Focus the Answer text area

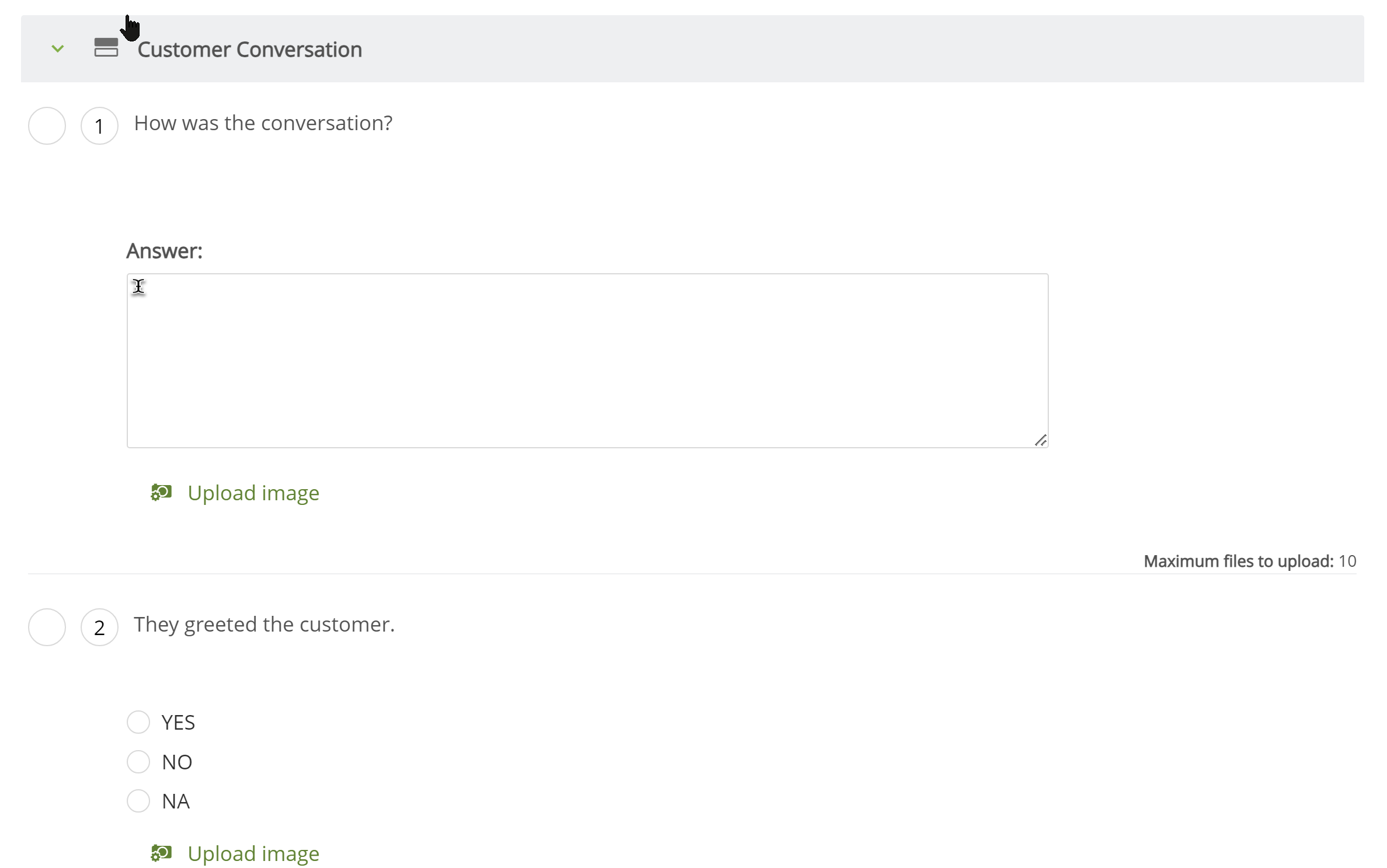coord(588,361)
